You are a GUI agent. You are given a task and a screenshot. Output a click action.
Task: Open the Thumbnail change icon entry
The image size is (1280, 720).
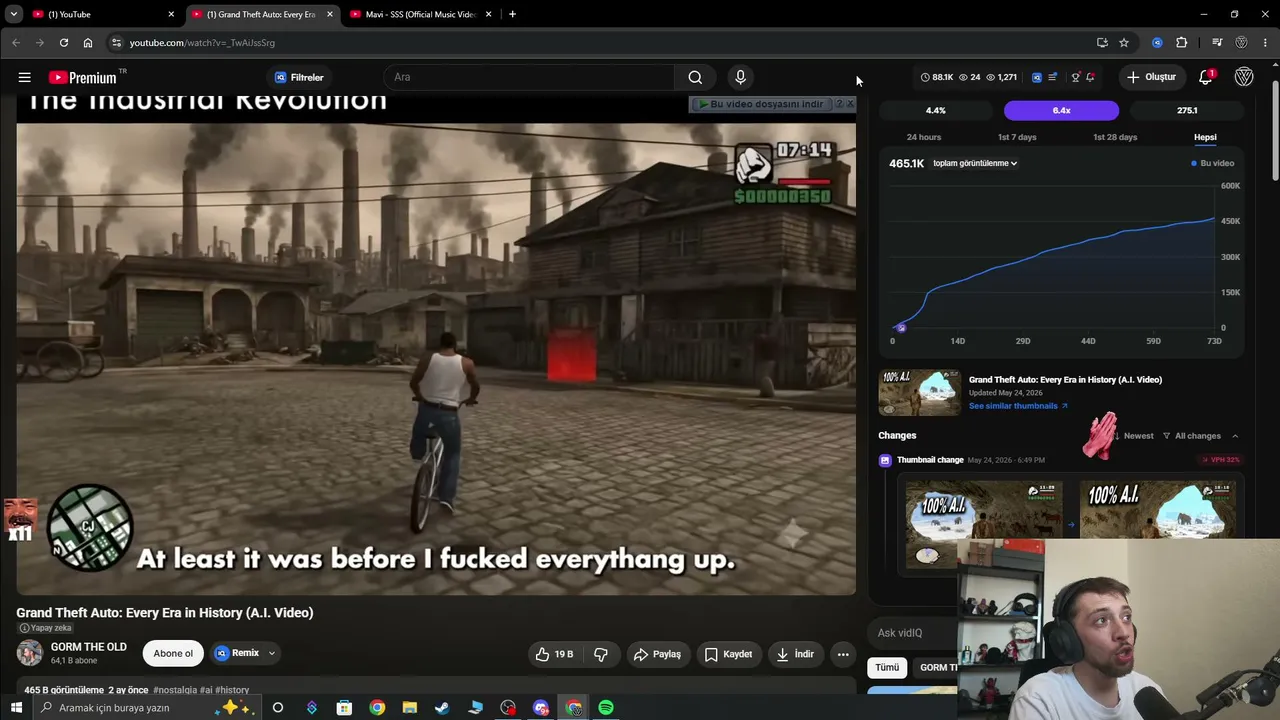(885, 460)
